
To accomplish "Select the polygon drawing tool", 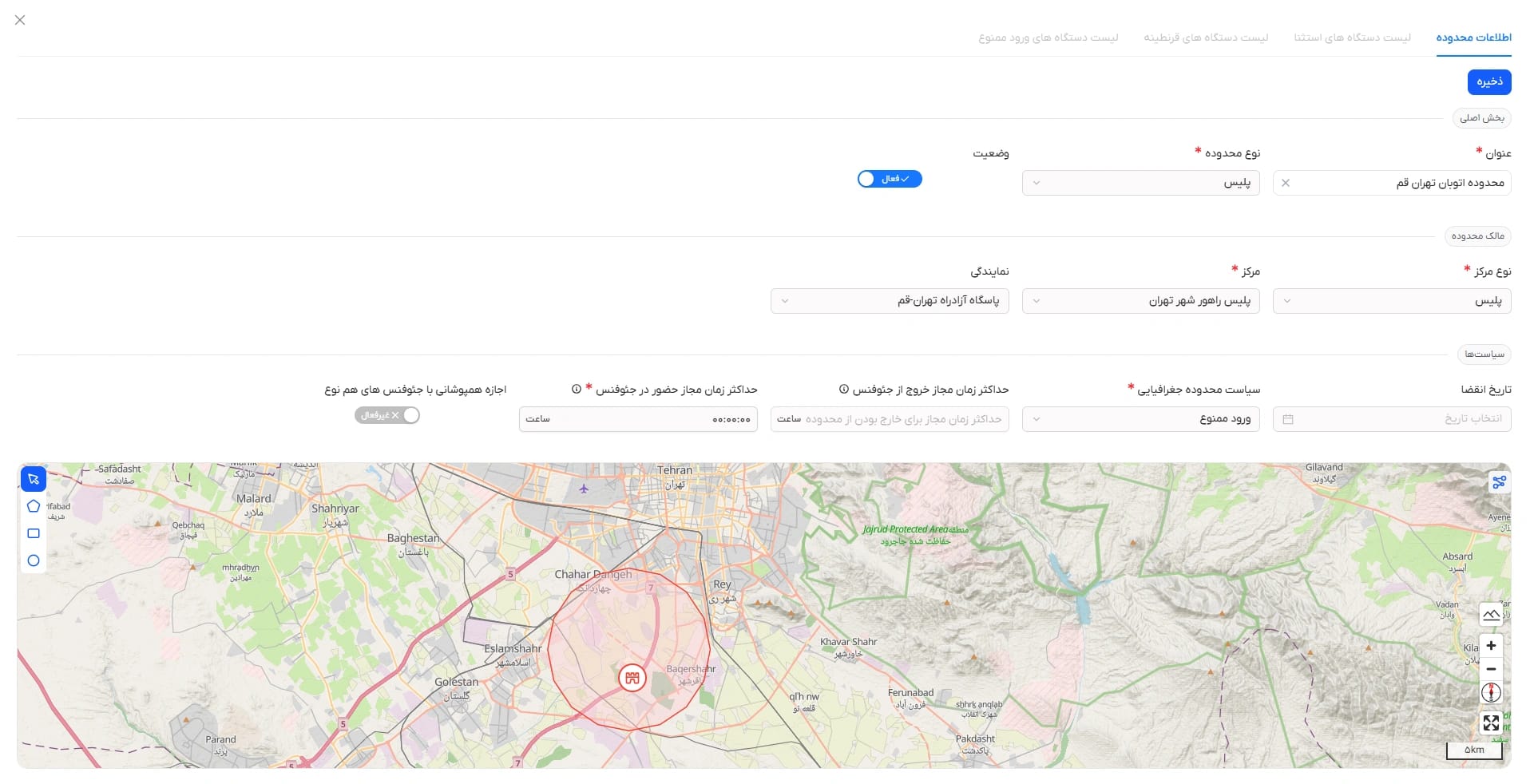I will [34, 506].
